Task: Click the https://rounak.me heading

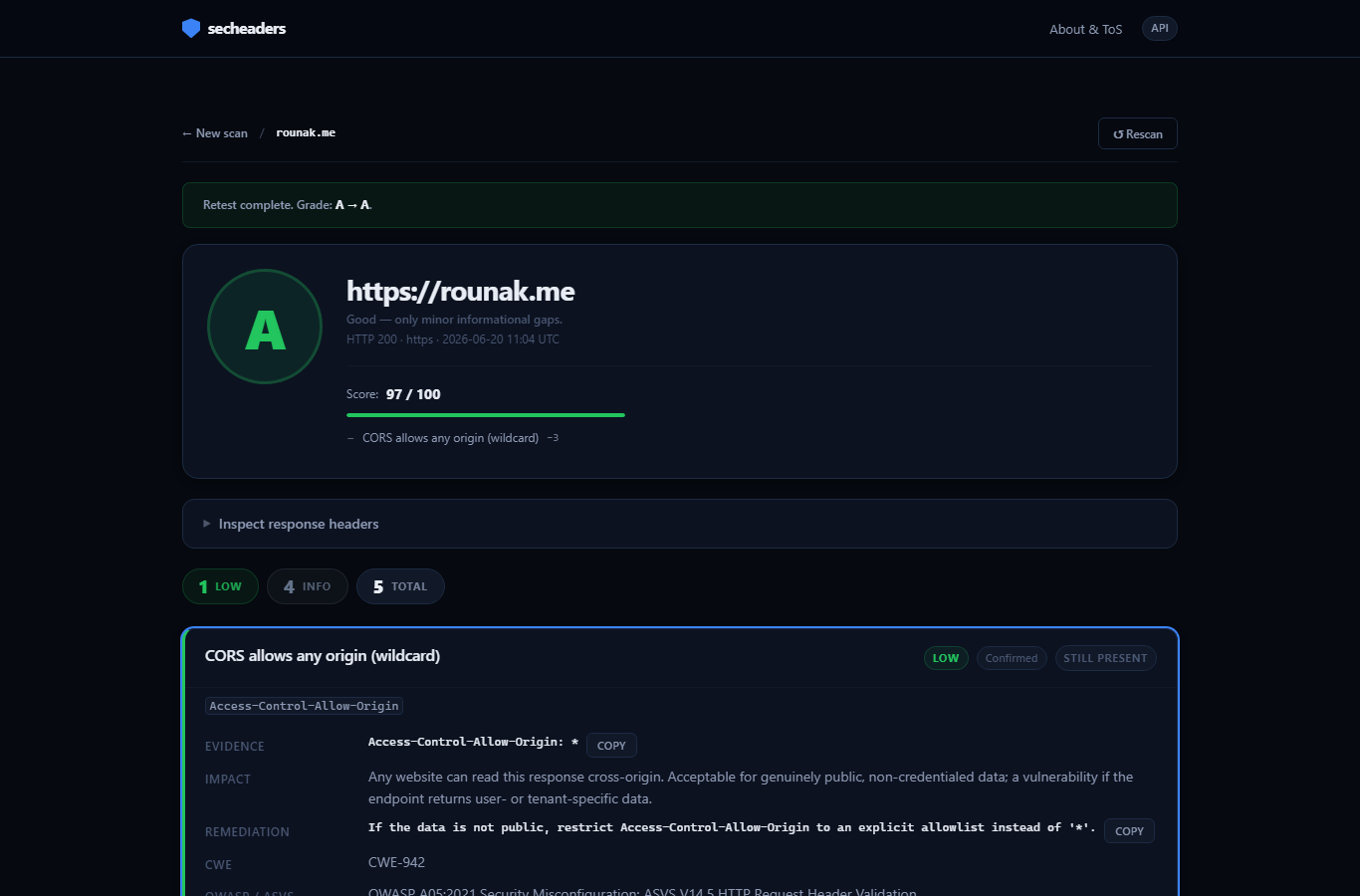Action: tap(461, 291)
